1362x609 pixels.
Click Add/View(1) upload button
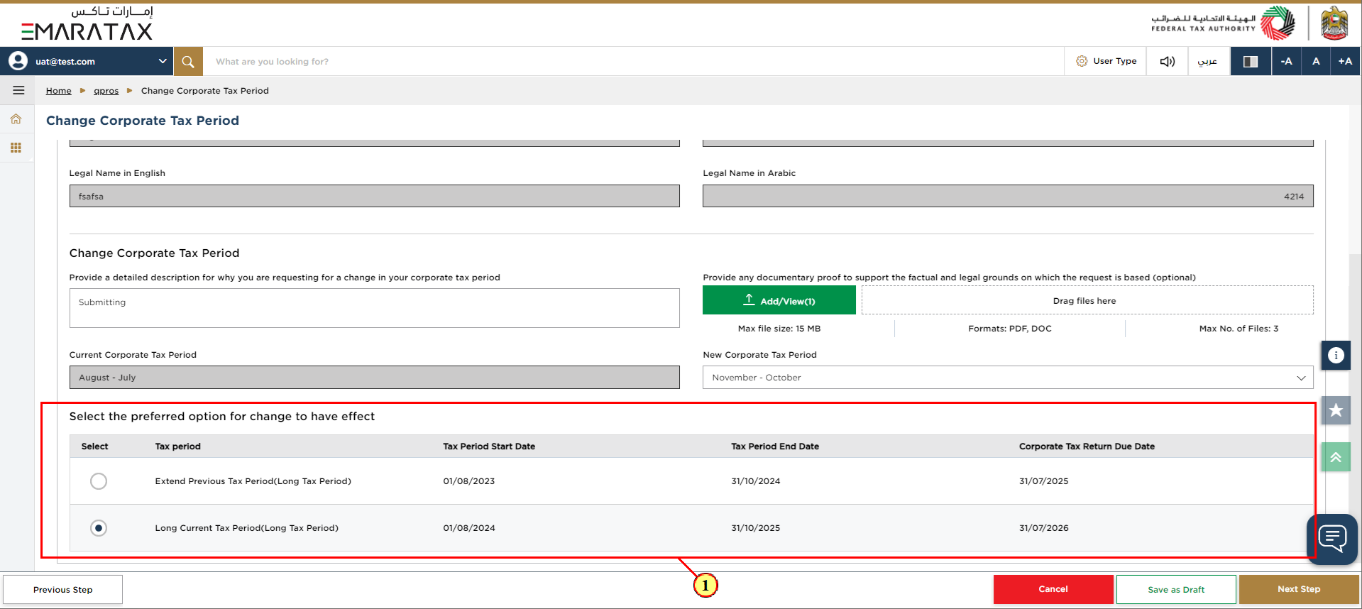pyautogui.click(x=779, y=300)
